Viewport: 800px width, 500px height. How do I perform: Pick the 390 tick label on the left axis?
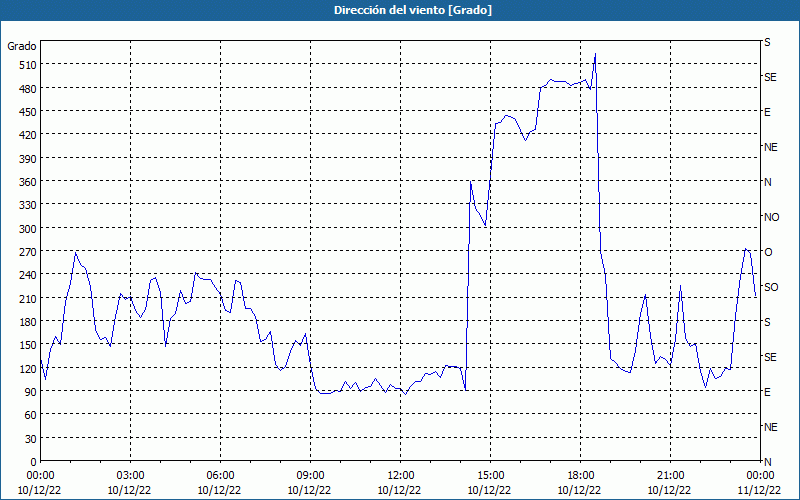[28, 159]
